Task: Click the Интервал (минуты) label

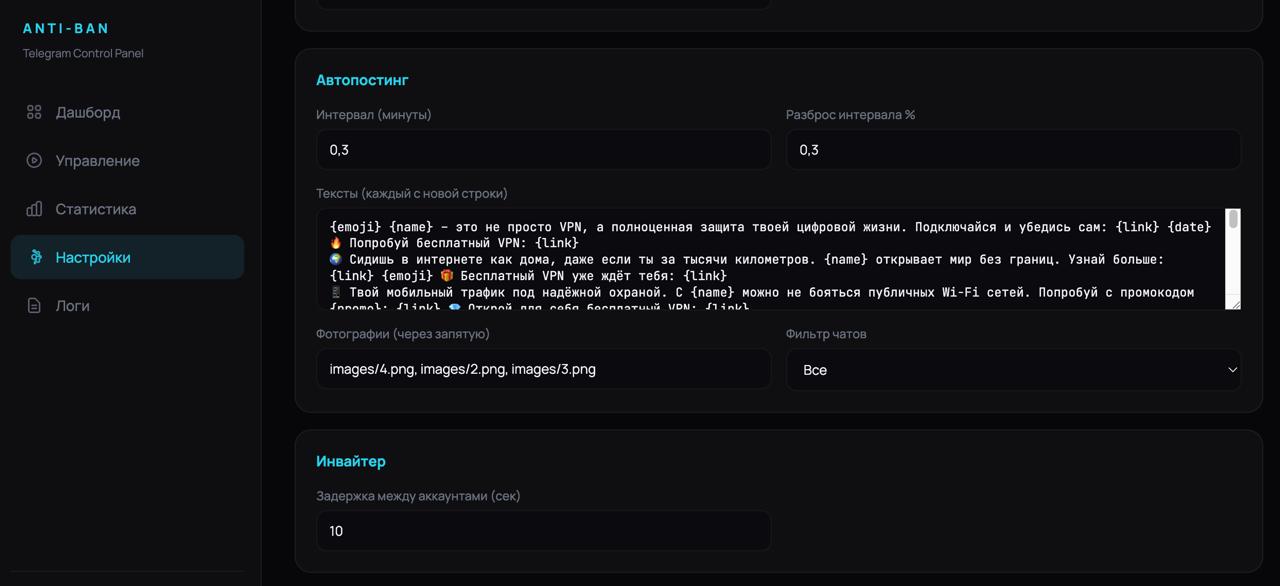Action: click(374, 115)
